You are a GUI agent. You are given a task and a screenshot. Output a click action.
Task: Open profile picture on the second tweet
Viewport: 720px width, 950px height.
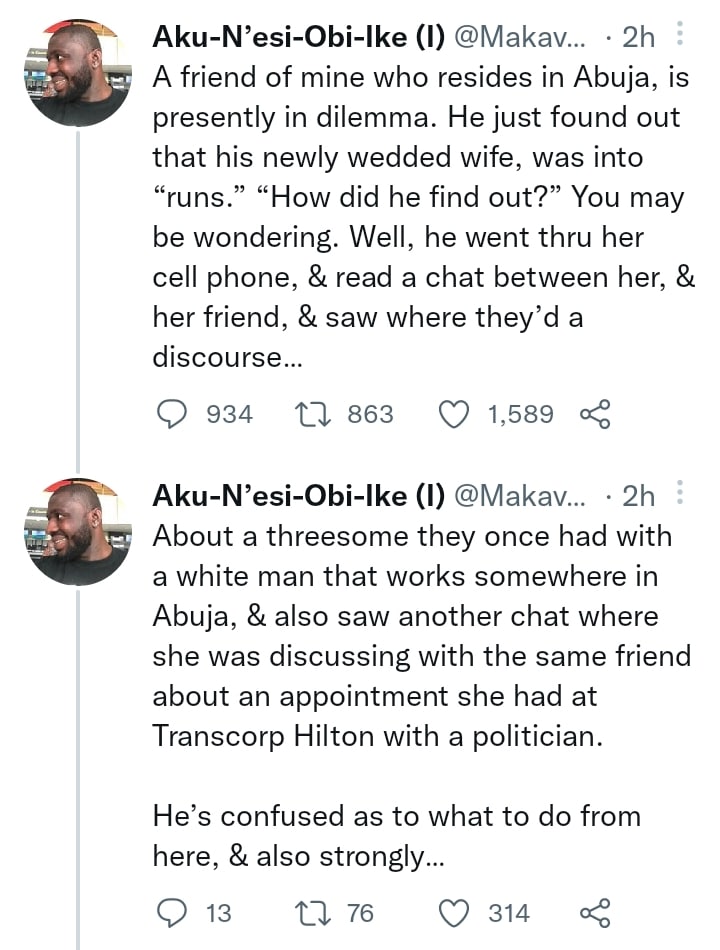[78, 531]
